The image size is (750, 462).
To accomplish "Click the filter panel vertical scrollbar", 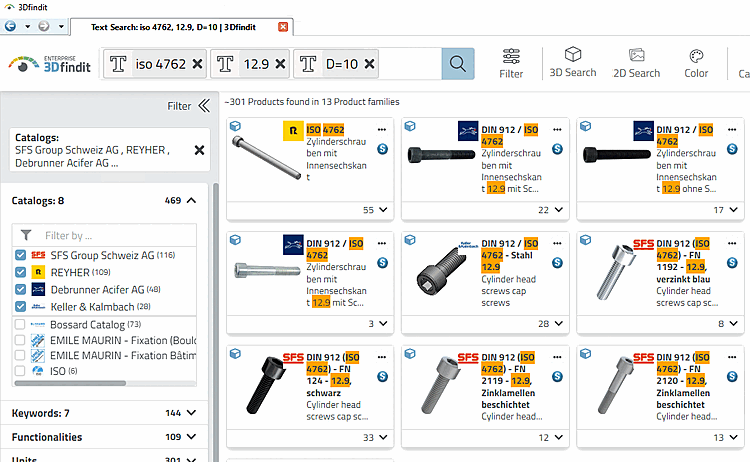I will (215, 320).
